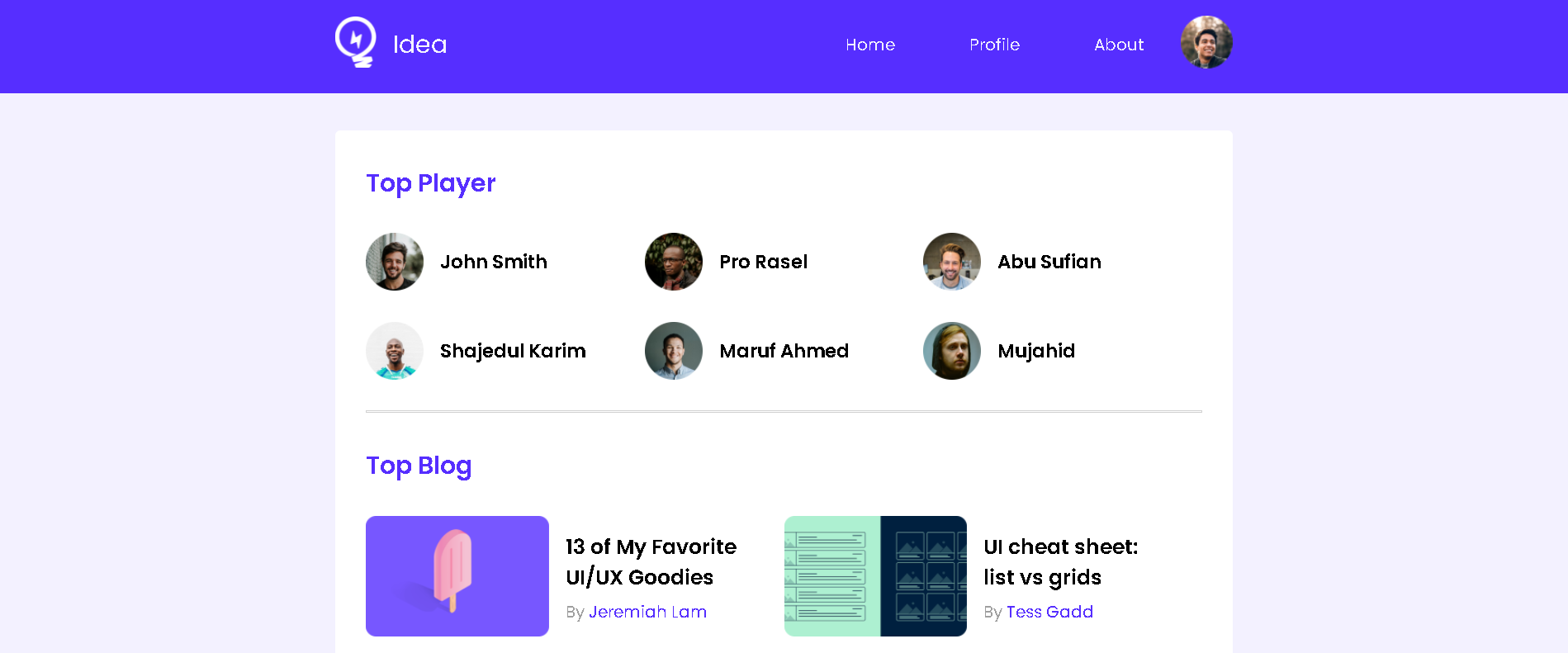
Task: Open the list vs grids thumbnail
Action: 875,576
